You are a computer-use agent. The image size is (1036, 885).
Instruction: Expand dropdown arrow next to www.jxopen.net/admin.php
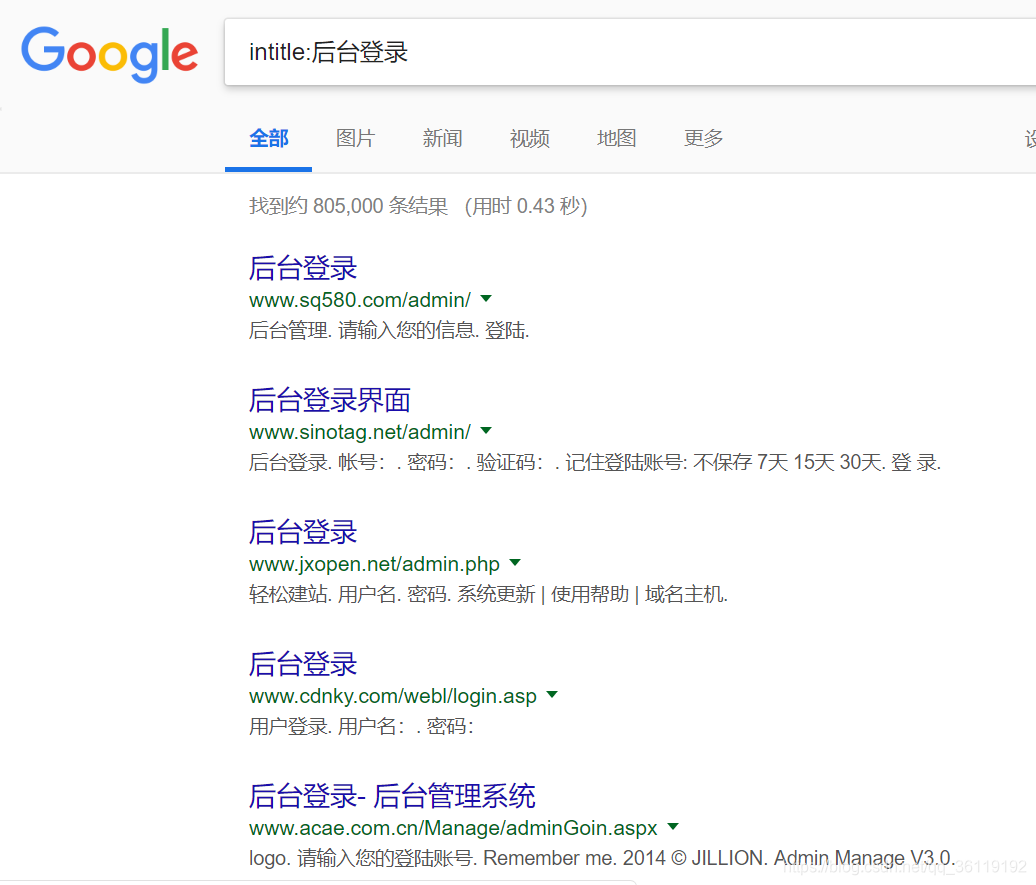[x=515, y=563]
